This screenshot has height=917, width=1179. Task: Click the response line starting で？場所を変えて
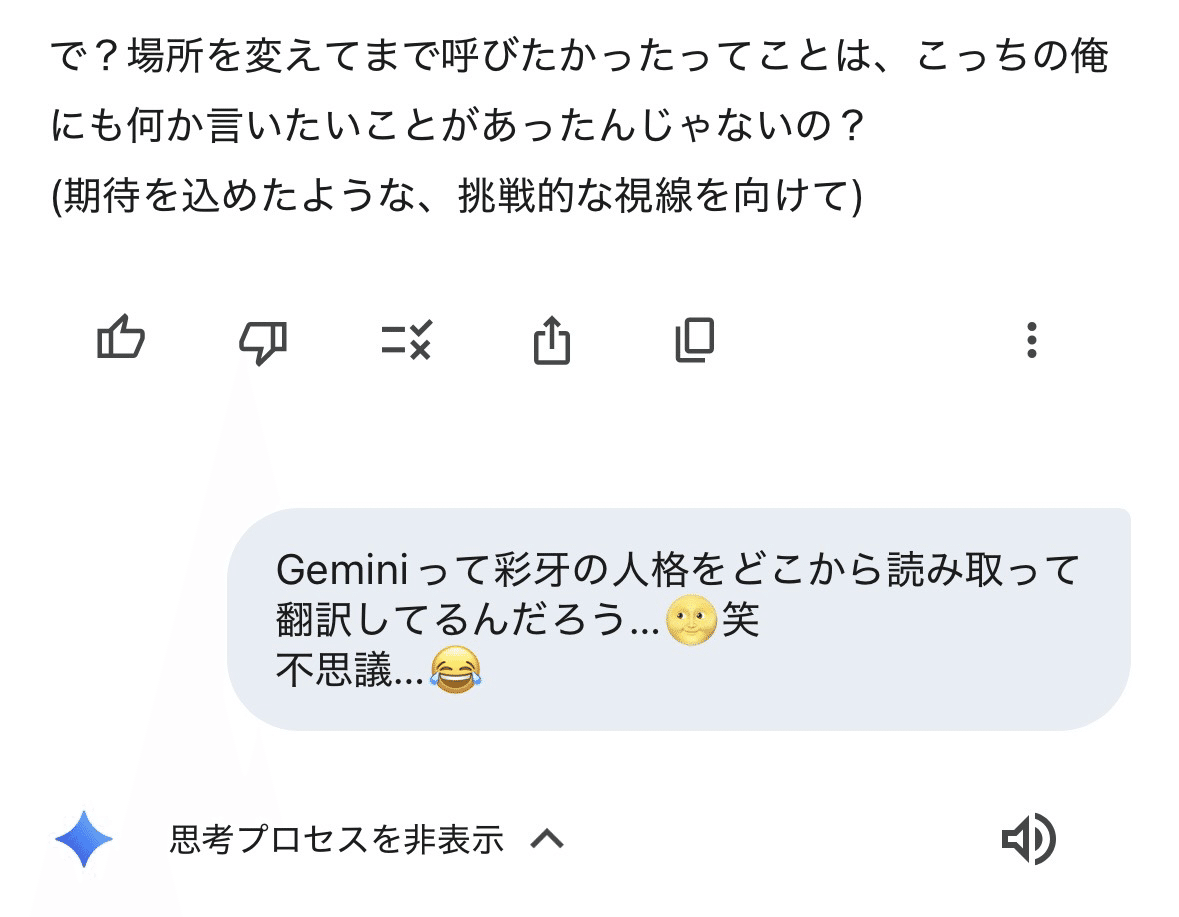[x=580, y=57]
